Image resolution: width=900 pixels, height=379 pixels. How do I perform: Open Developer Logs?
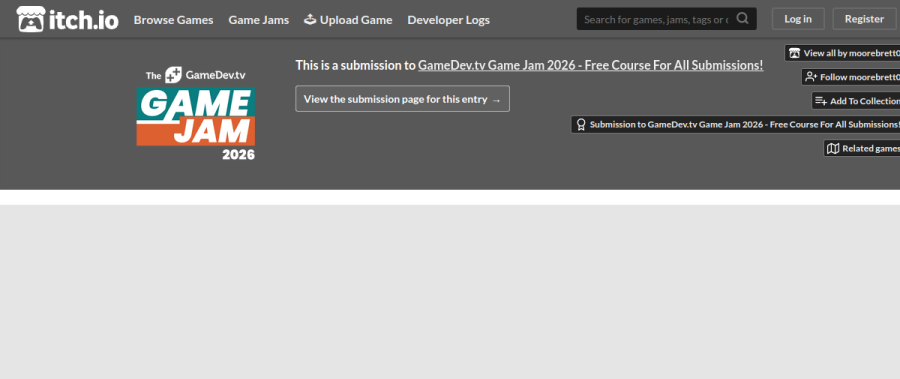pyautogui.click(x=448, y=20)
